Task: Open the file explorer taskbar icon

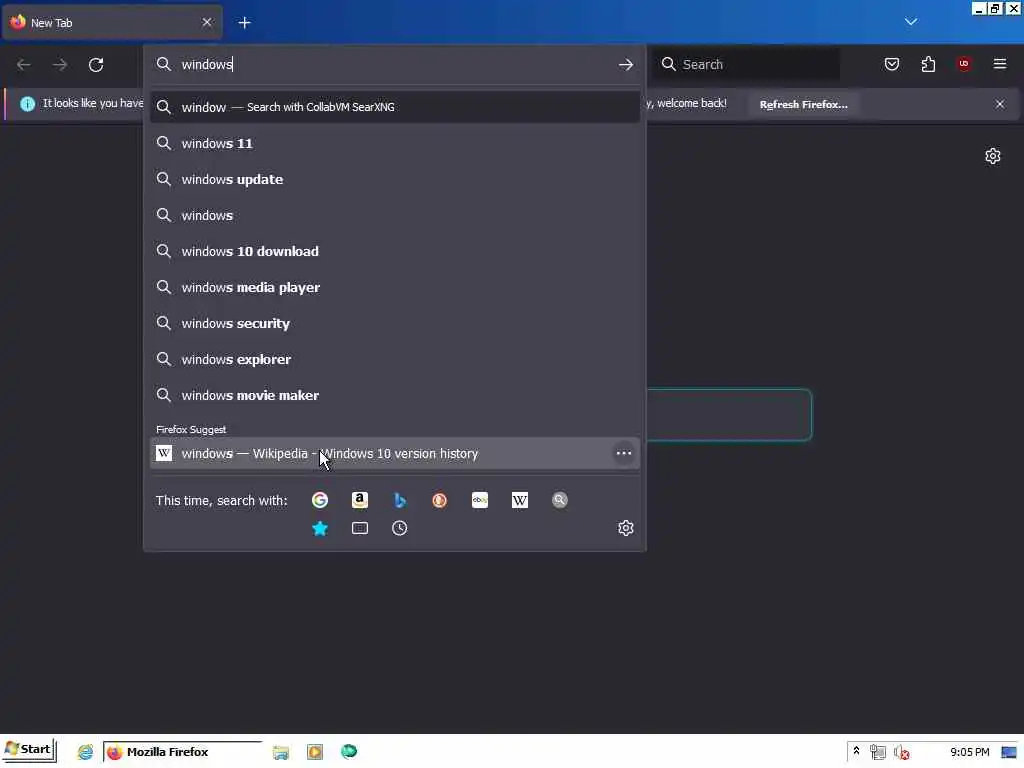Action: coord(281,752)
